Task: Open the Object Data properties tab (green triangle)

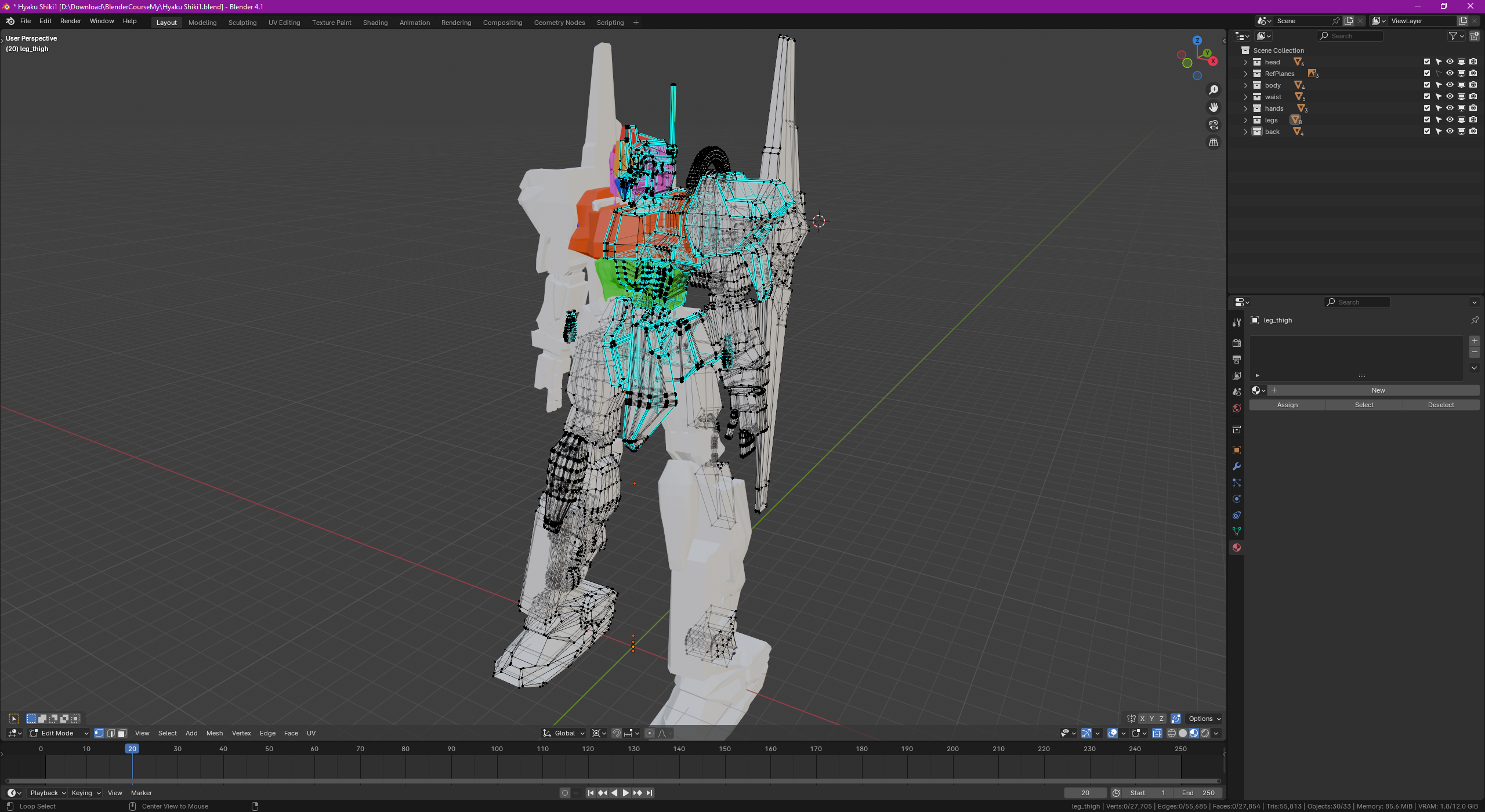Action: point(1236,532)
